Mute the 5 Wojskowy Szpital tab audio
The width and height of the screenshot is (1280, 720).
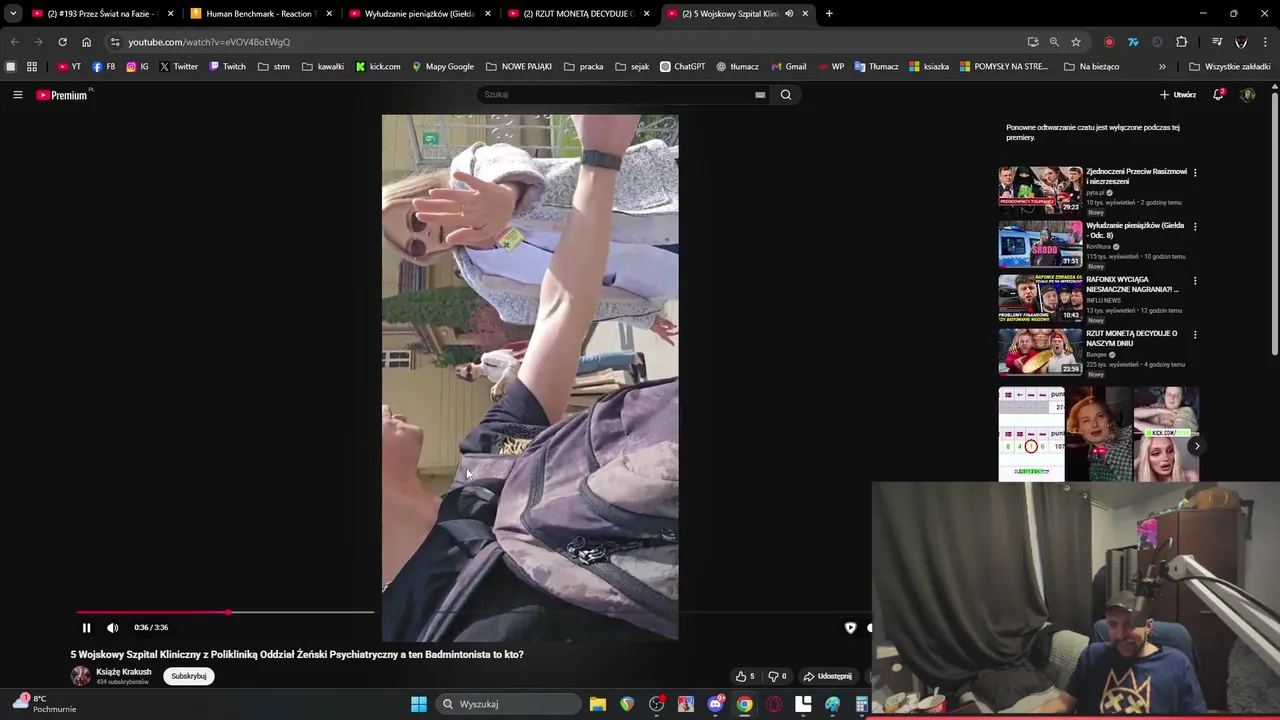point(789,14)
